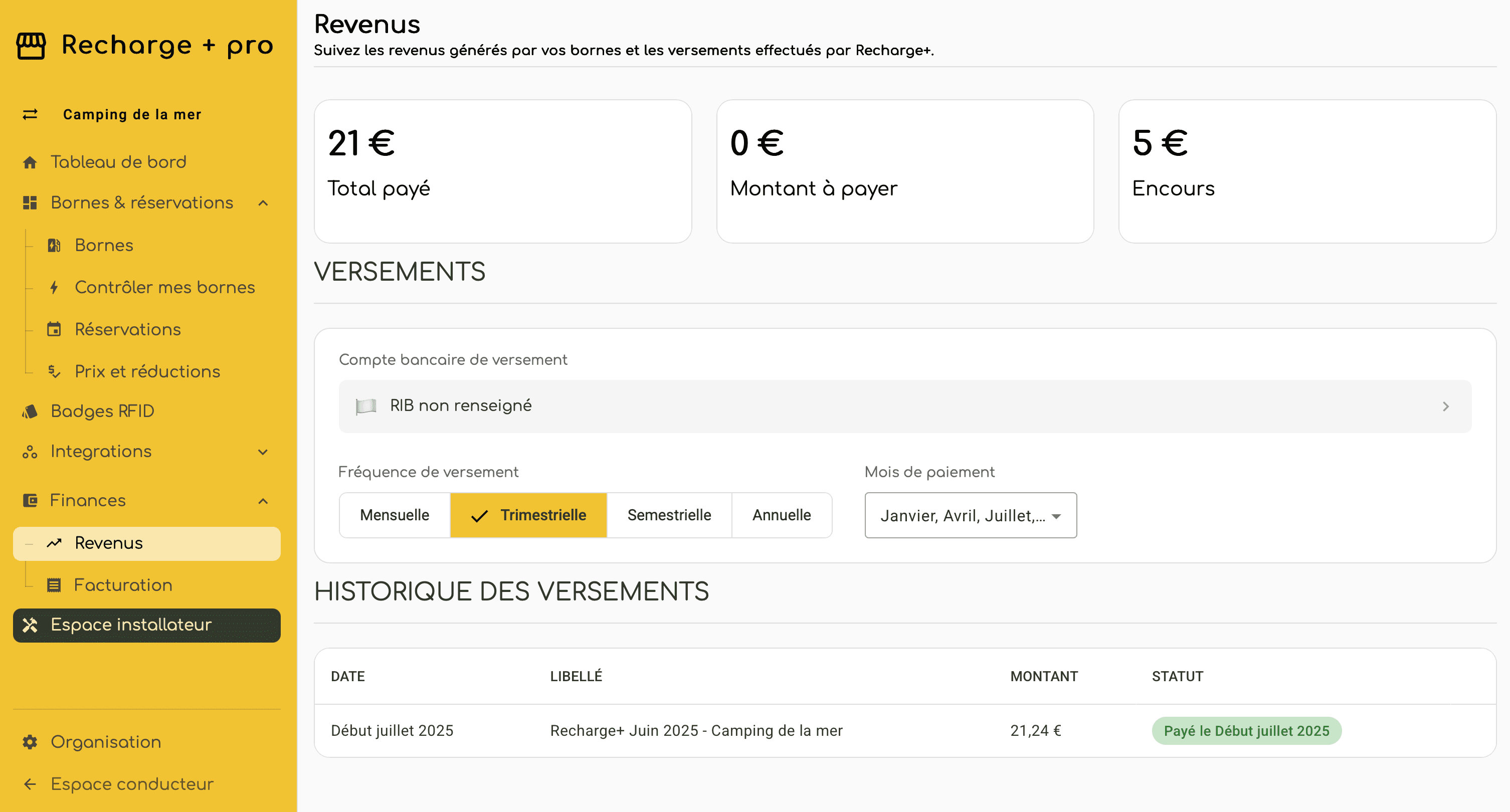1510x812 pixels.
Task: Open the RIB non renseigné bank account row
Action: pos(904,407)
